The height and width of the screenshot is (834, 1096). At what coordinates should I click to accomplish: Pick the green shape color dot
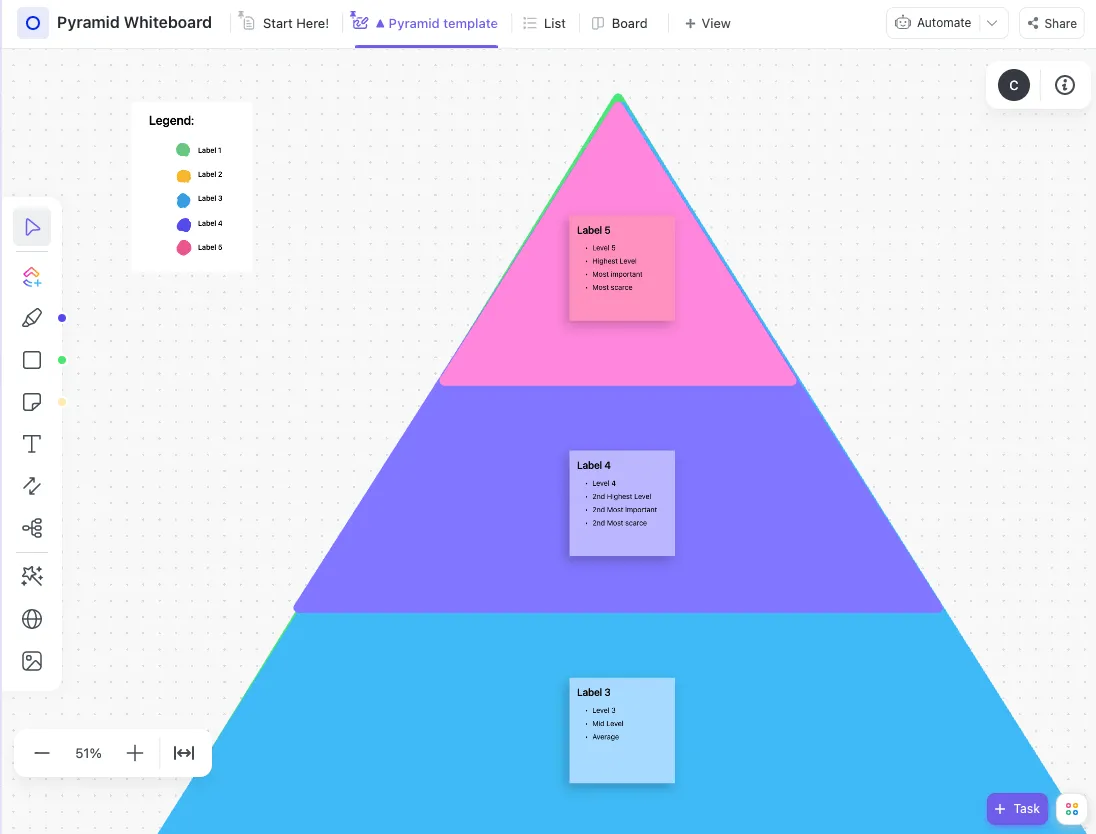point(62,360)
